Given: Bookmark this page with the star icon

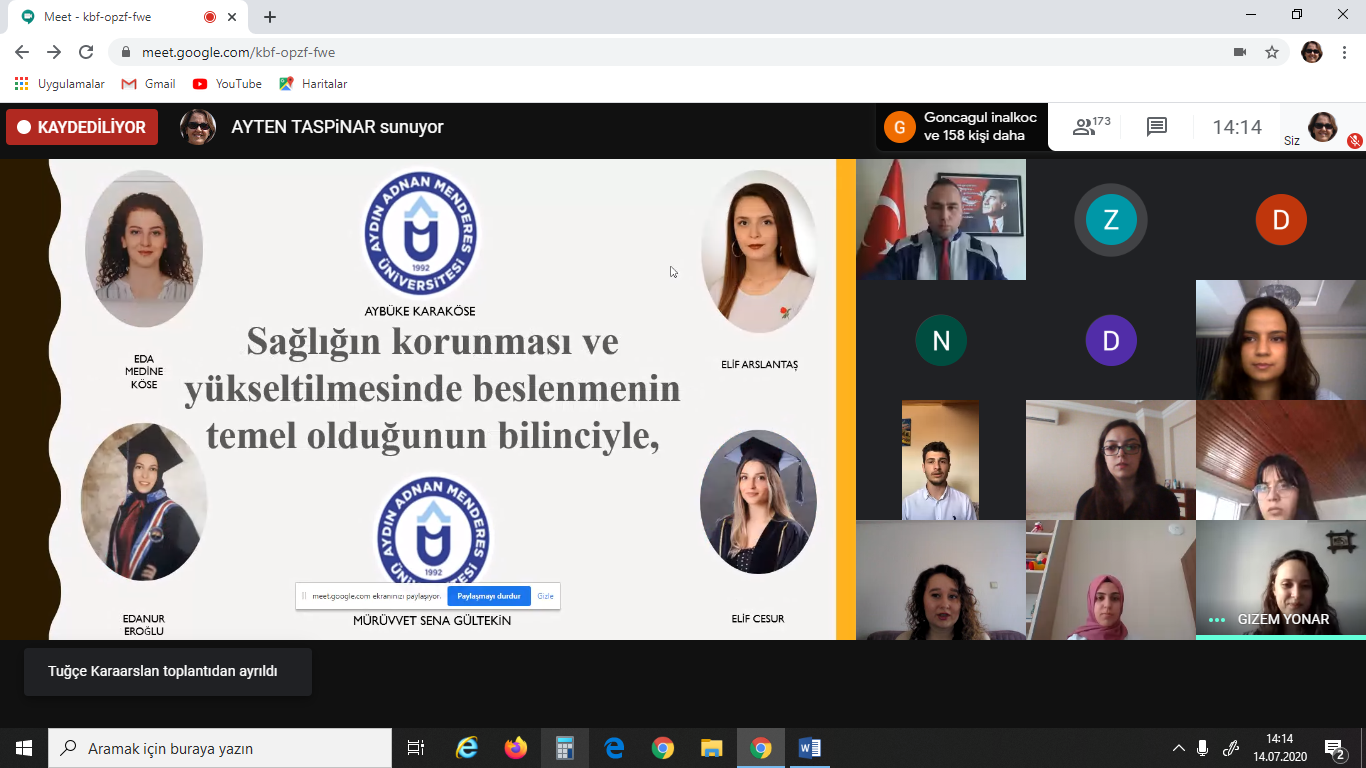Looking at the screenshot, I should tap(1272, 52).
